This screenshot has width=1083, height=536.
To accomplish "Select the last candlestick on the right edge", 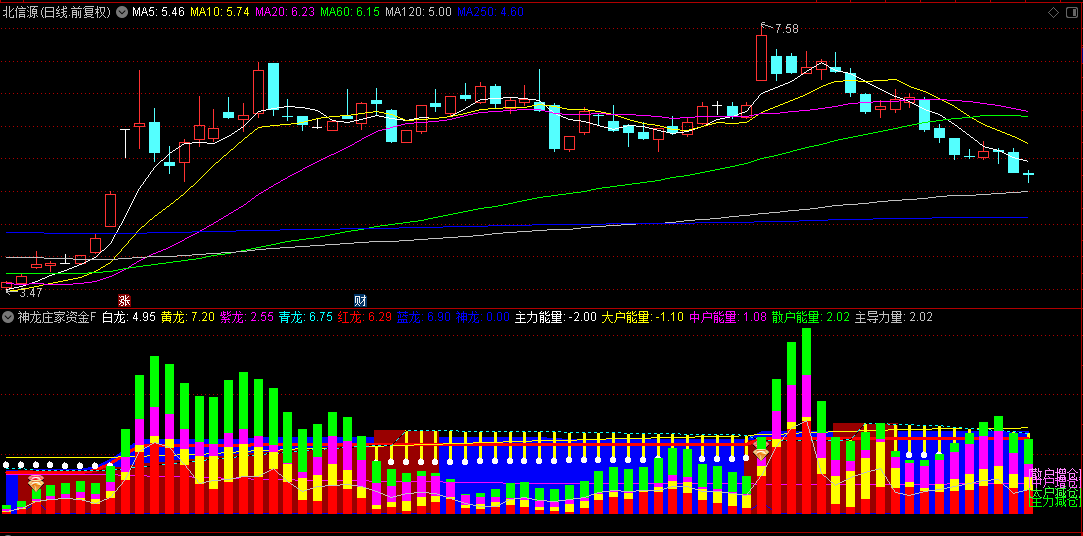I will click(x=1028, y=177).
